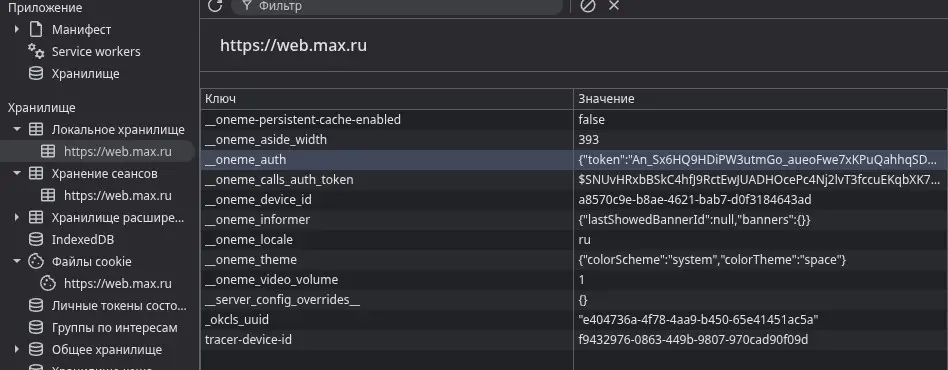948x370 pixels.
Task: Select Личные токены состо... item
Action: (x=119, y=305)
